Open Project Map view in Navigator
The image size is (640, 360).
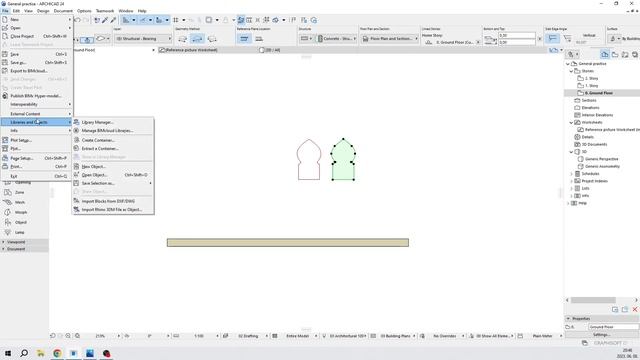[x=605, y=54]
